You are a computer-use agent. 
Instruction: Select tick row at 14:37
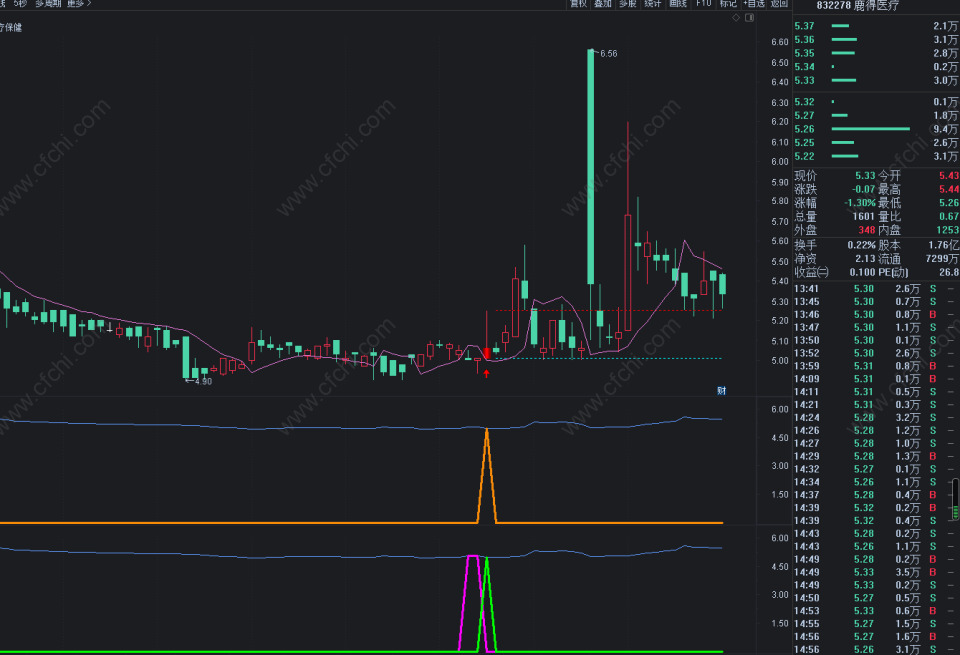874,495
